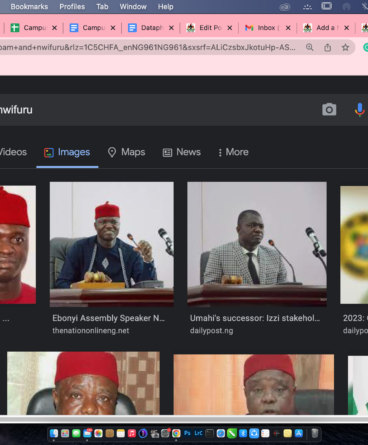Open App Store from the Dock
The width and height of the screenshot is (368, 445).
pyautogui.click(x=299, y=433)
